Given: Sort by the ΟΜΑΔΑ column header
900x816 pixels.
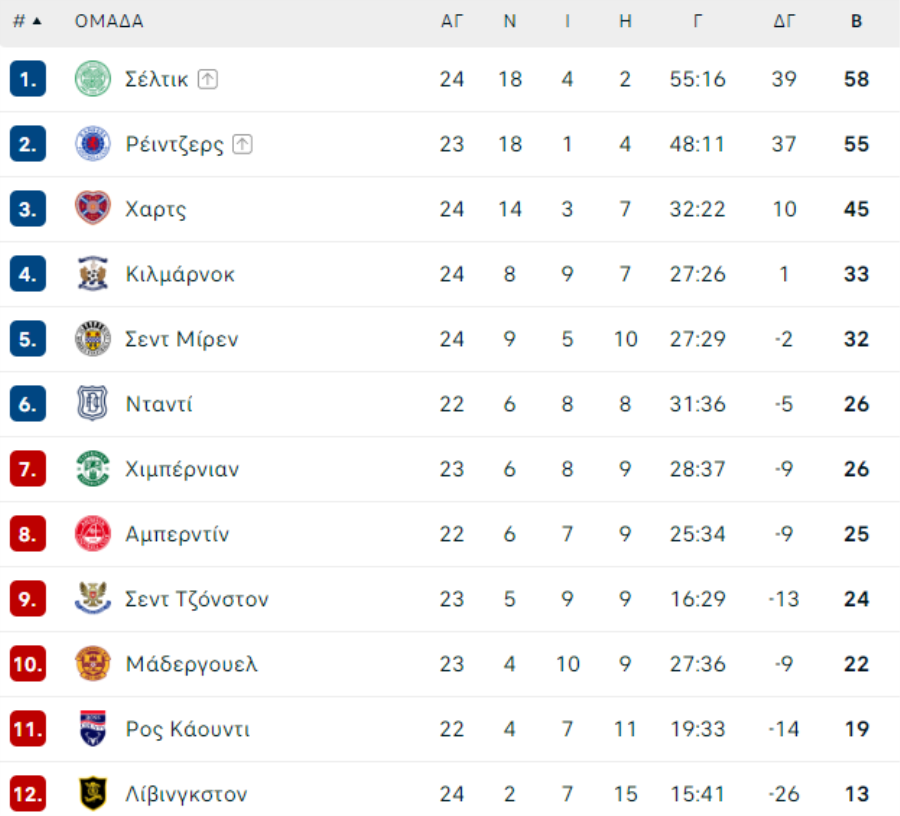Looking at the screenshot, I should 109,21.
